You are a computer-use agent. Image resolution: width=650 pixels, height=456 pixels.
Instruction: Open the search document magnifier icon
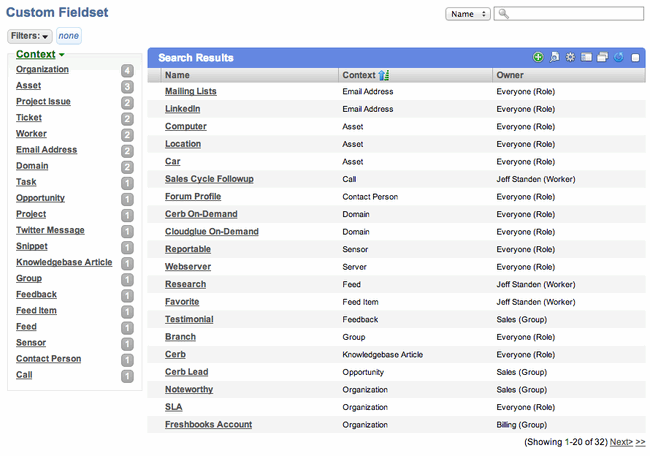point(554,57)
